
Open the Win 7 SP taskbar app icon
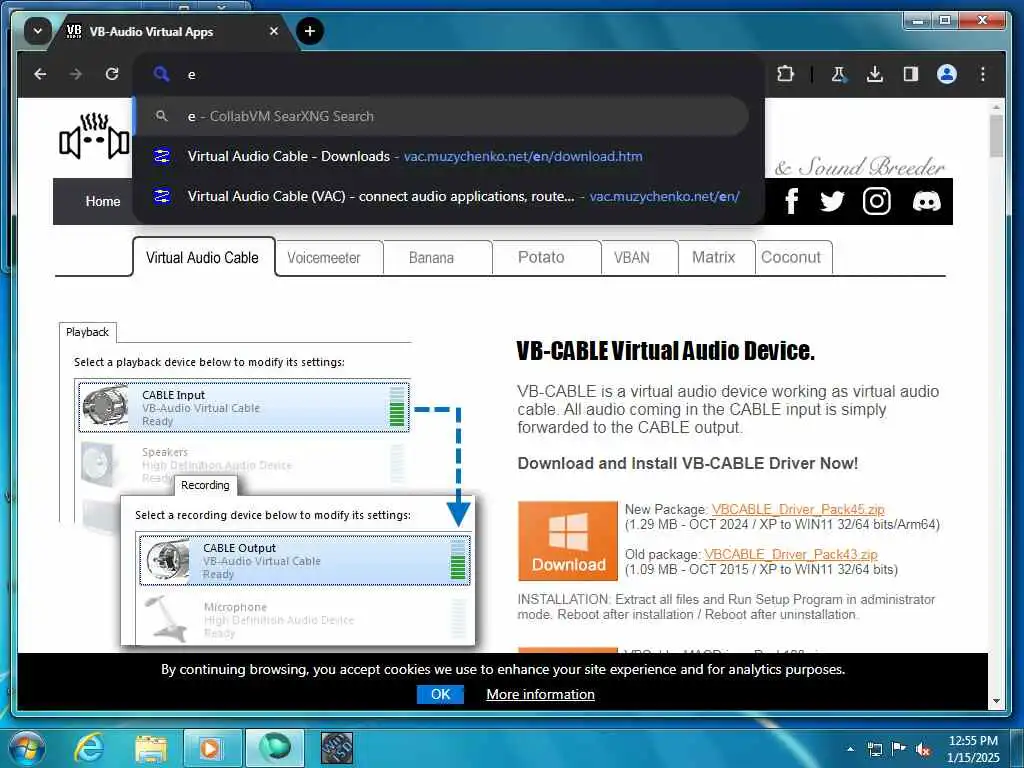(337, 748)
